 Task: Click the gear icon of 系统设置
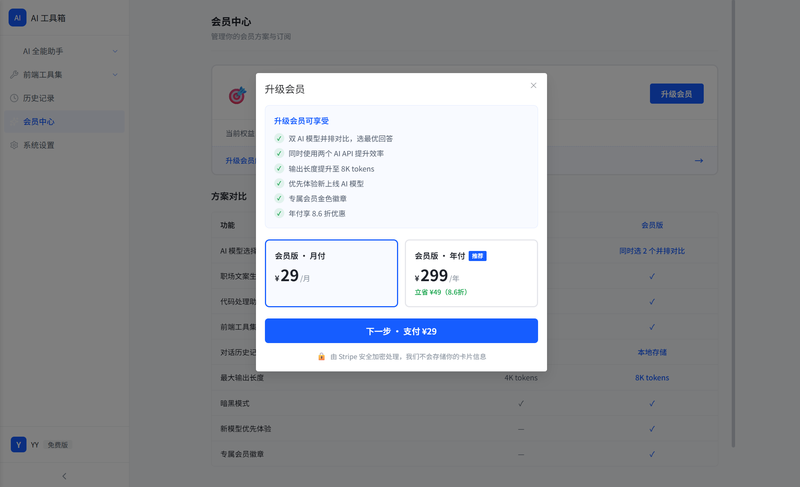[14, 145]
